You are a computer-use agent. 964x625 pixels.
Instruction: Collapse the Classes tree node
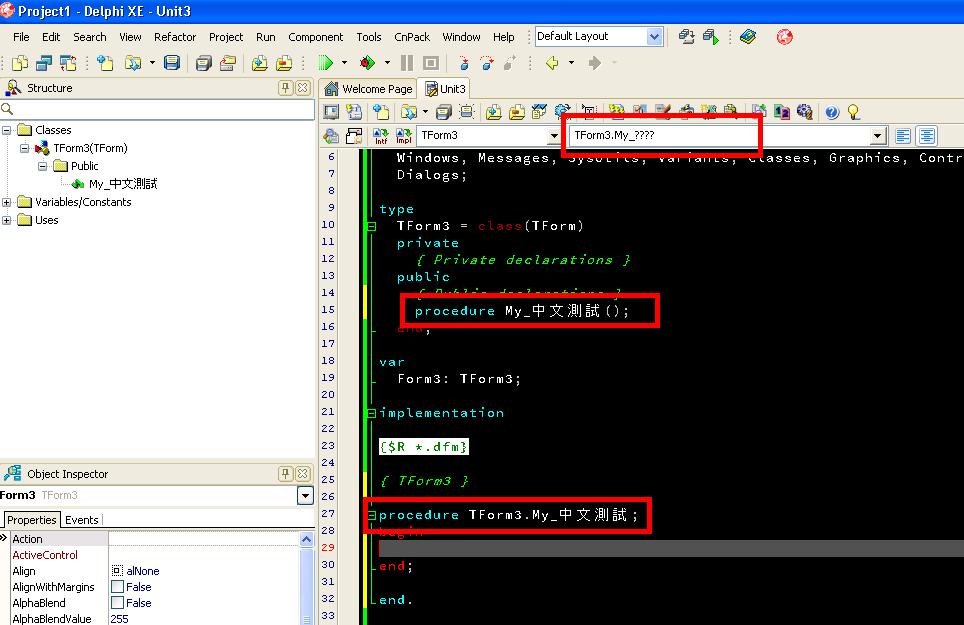pos(7,130)
